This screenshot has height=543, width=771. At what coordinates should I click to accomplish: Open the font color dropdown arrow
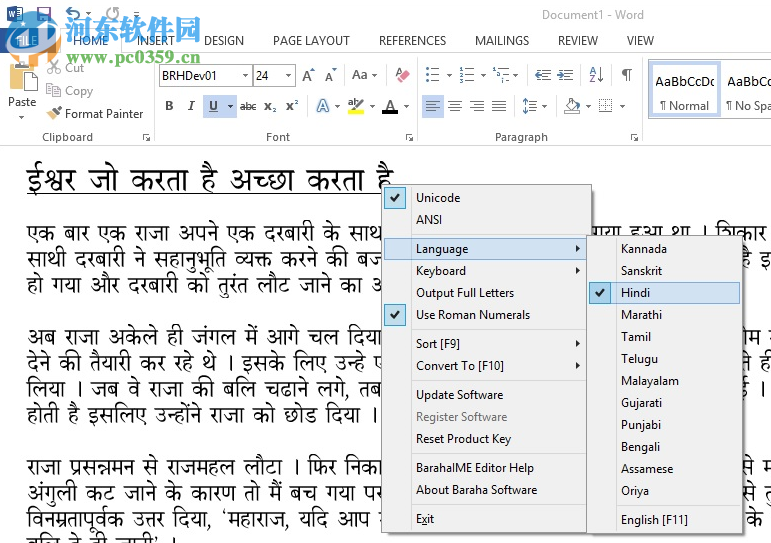[405, 106]
